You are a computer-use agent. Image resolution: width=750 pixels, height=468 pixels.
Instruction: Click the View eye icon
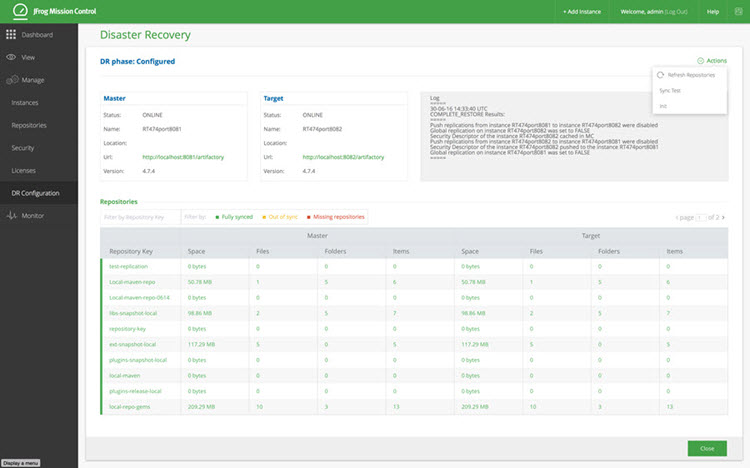click(x=12, y=57)
